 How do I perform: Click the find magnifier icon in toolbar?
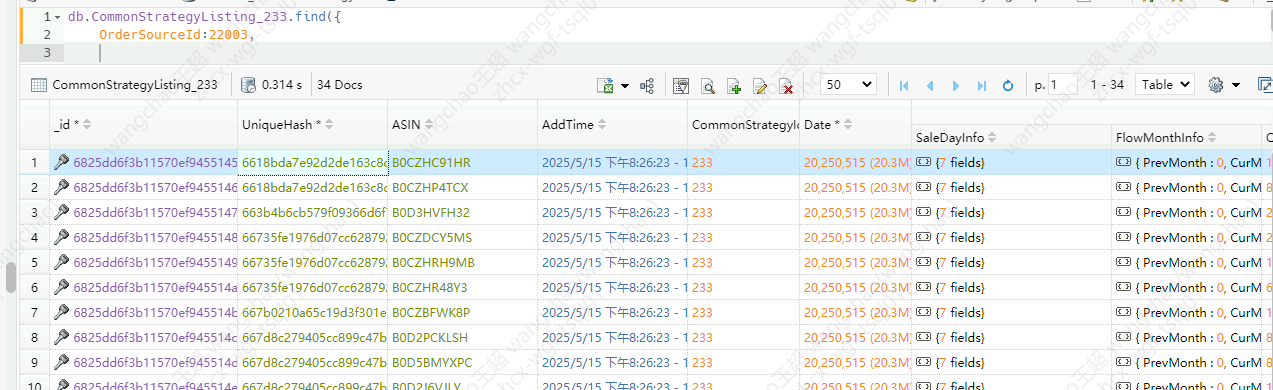point(708,86)
